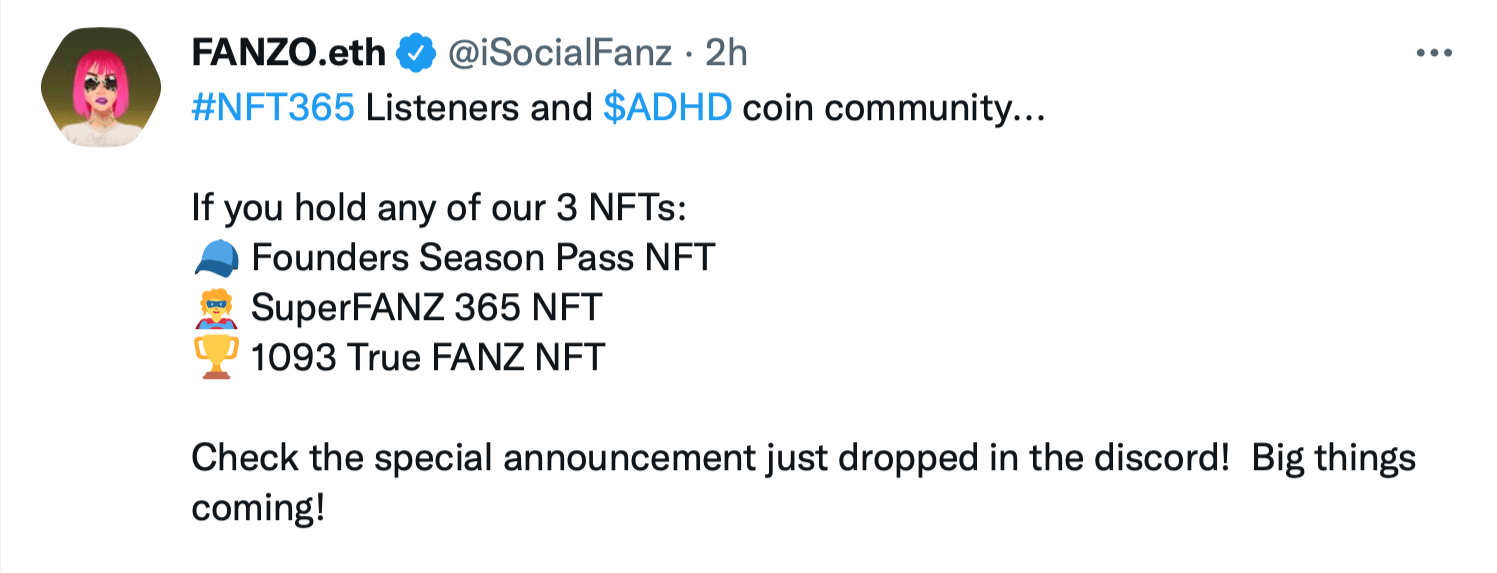Screen dimensions: 1497x573
Task: Click the 'Founders Season Pass NFT' text
Action: coord(483,258)
